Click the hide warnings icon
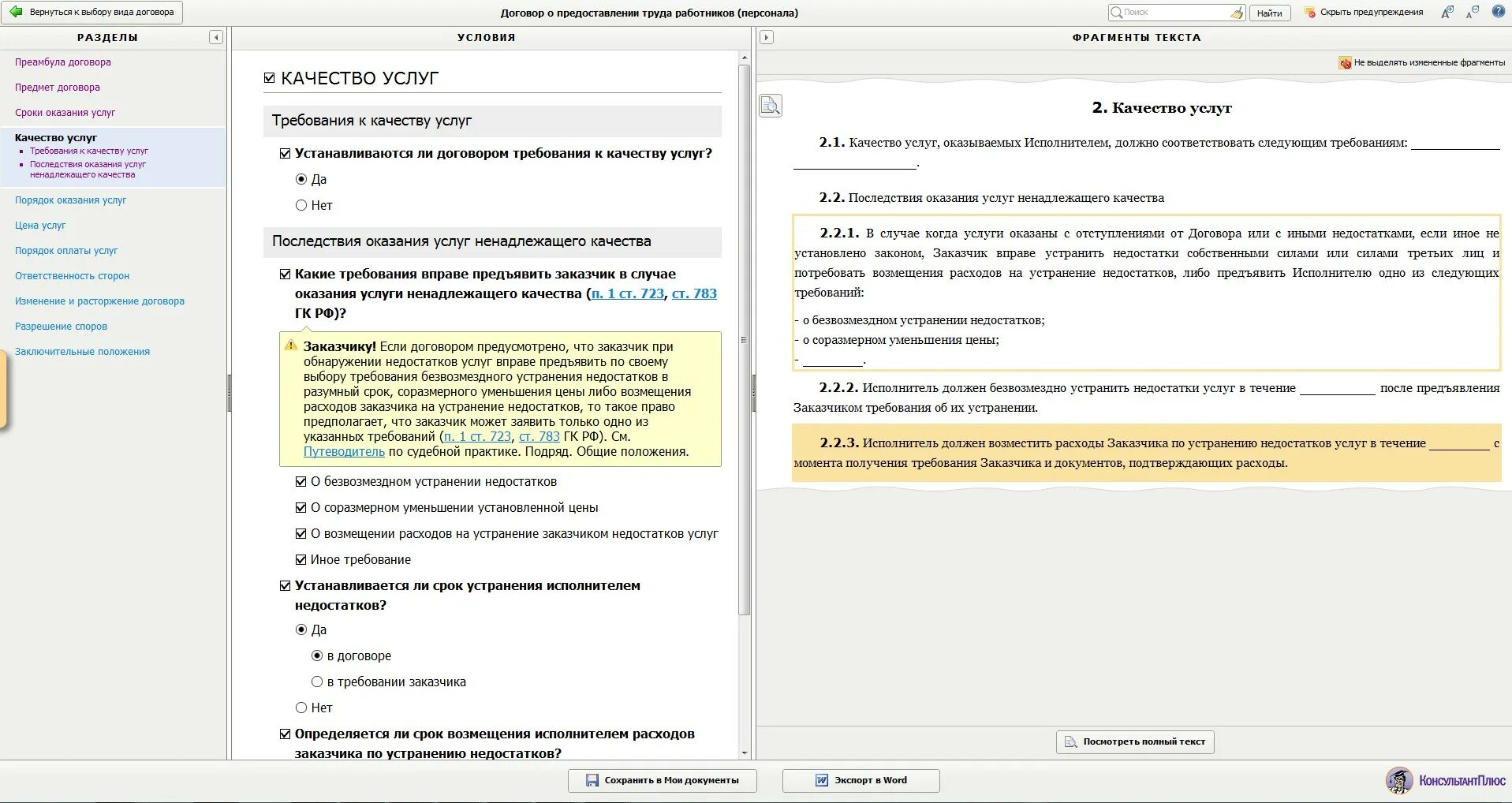This screenshot has width=1512, height=803. 1310,13
